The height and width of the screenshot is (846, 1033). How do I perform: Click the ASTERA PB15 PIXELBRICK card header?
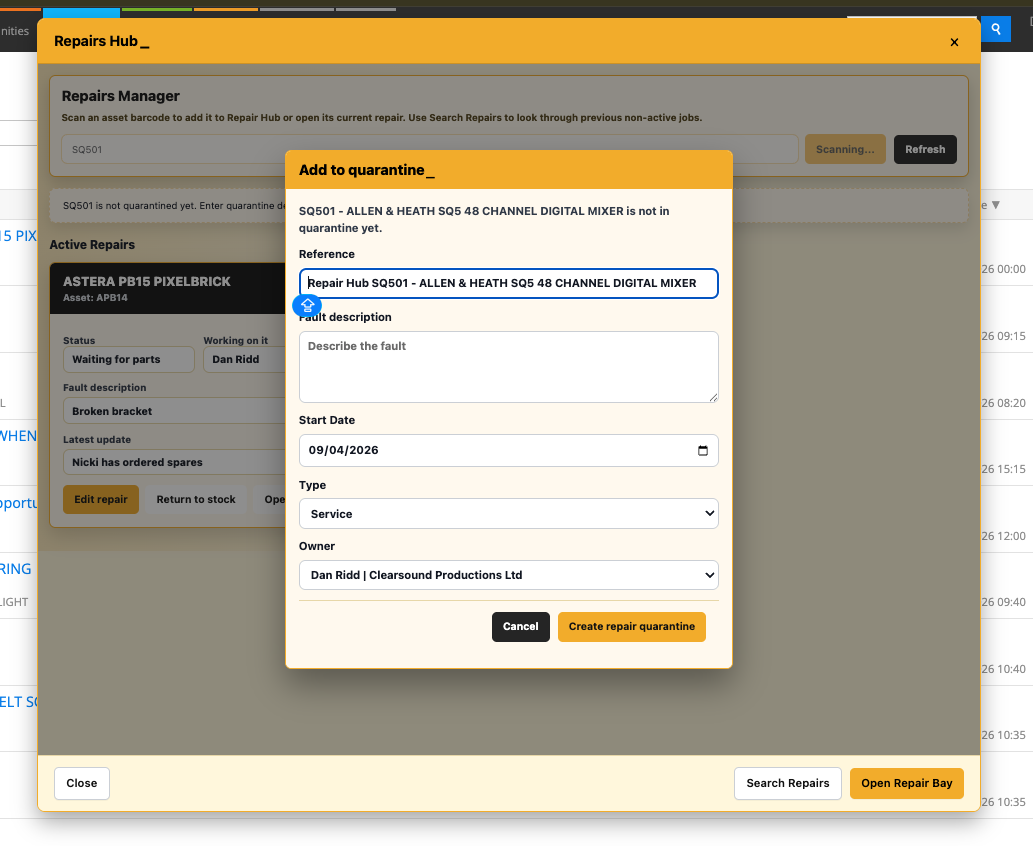click(168, 289)
